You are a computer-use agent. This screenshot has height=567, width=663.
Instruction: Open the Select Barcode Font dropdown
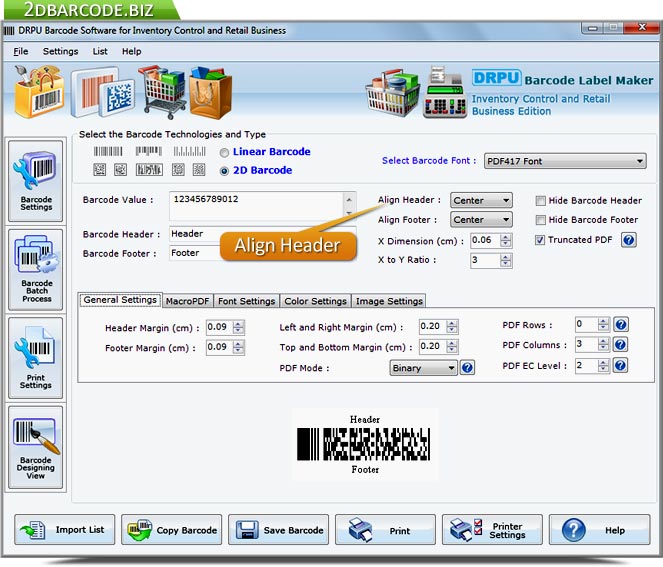point(565,161)
